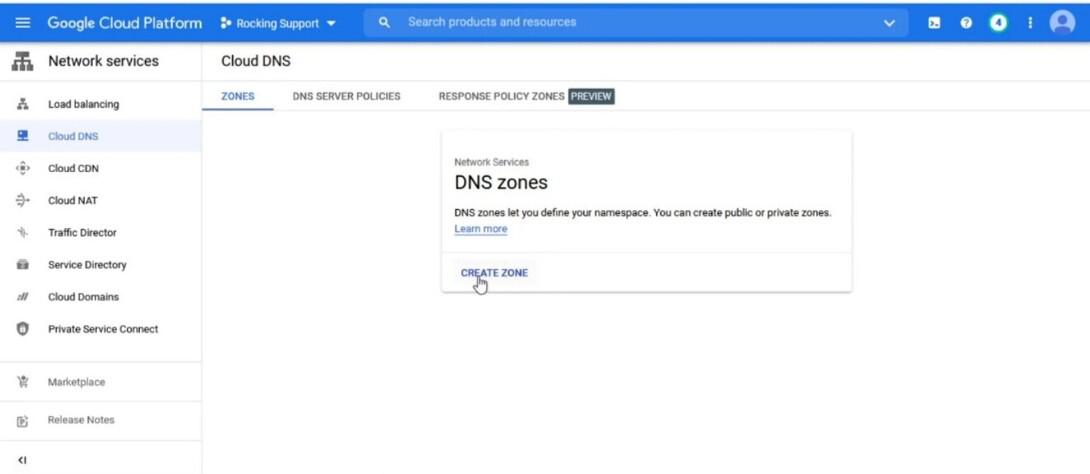The height and width of the screenshot is (474, 1090).
Task: Click the Cloud CDN icon
Action: click(x=22, y=168)
